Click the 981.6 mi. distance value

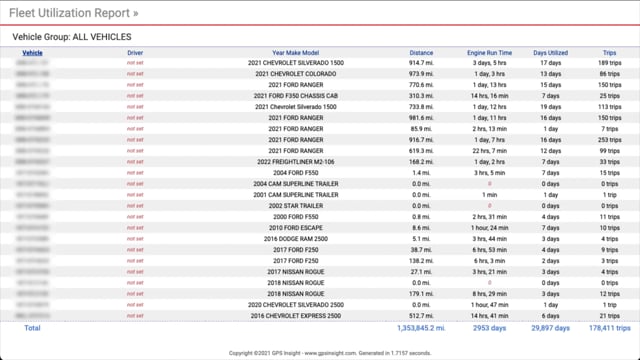point(421,118)
